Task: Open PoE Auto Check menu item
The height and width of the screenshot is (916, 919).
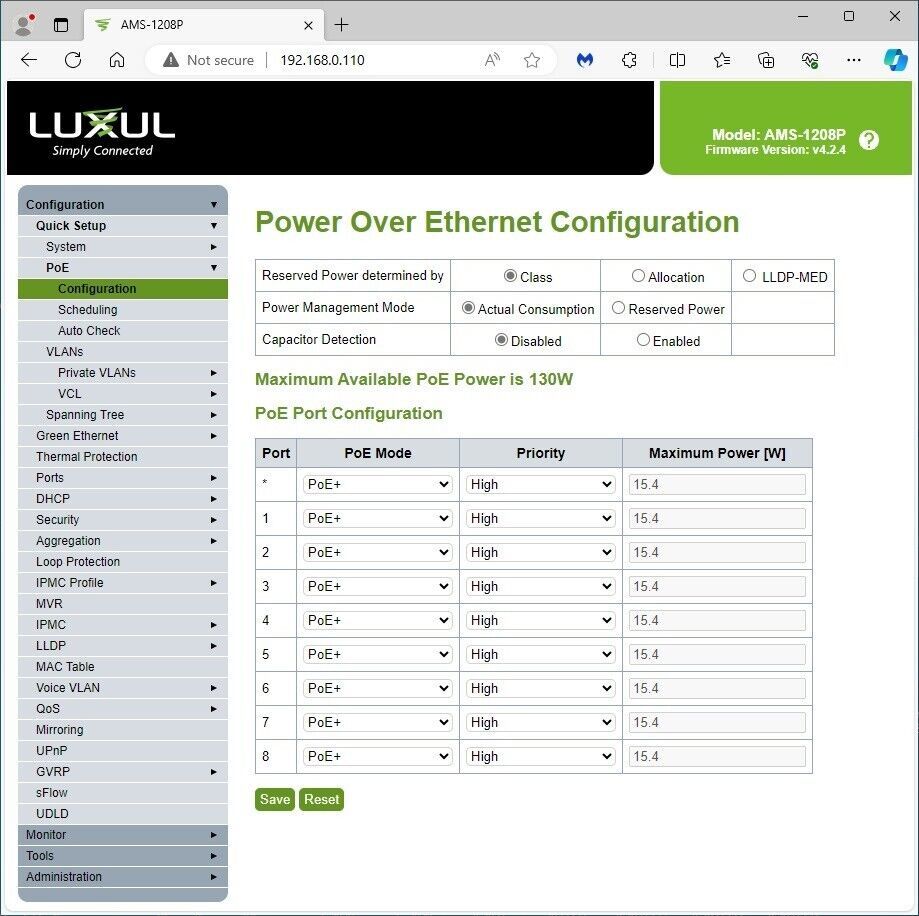Action: [x=123, y=331]
